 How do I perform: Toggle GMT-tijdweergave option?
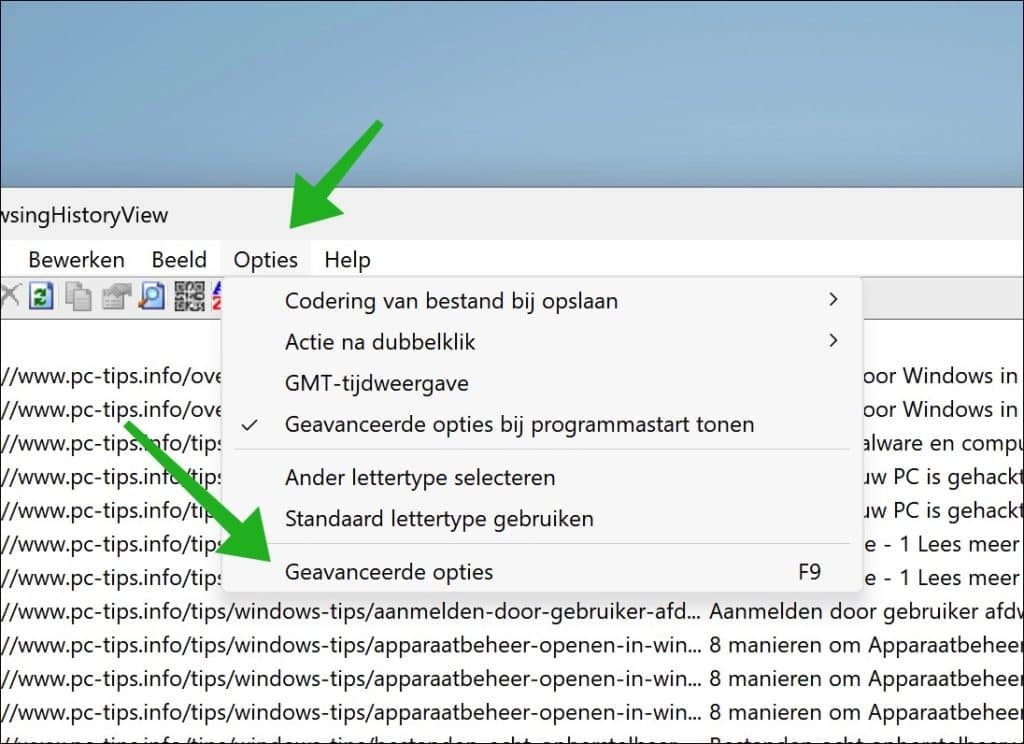point(542,383)
